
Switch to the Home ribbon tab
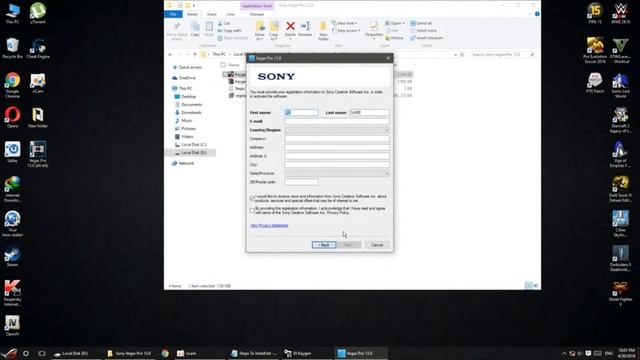(192, 14)
